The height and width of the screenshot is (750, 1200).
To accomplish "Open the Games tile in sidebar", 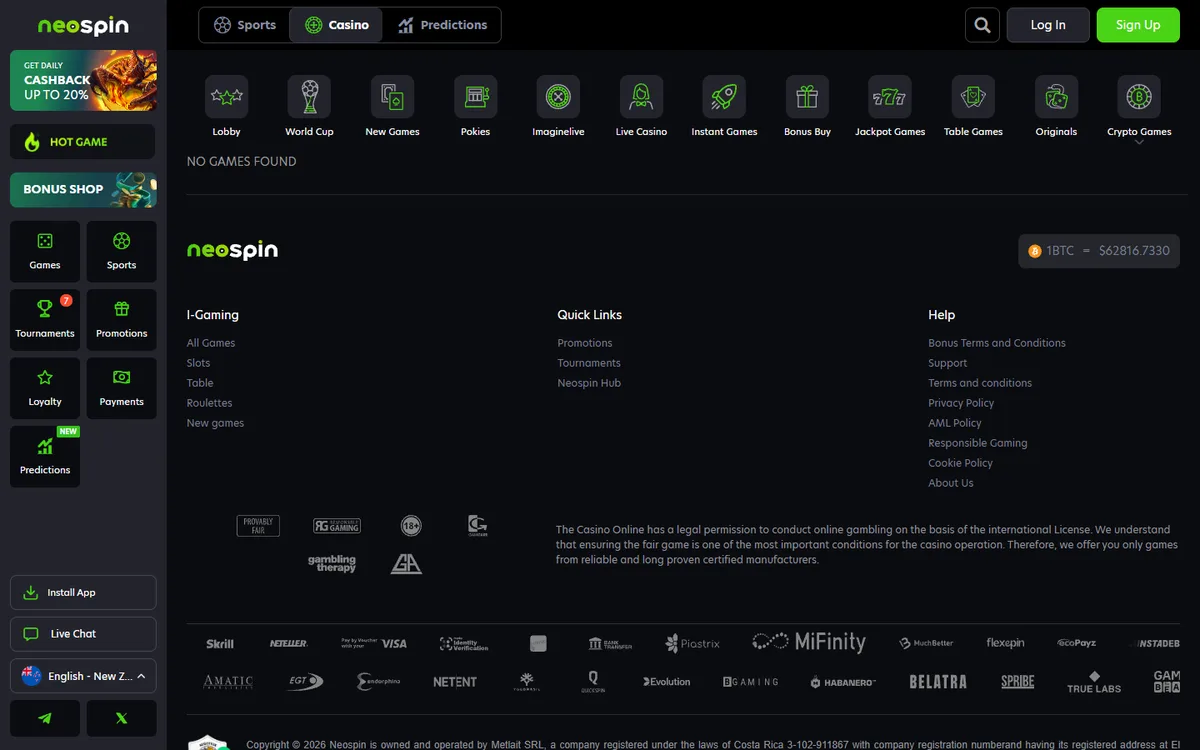I will pyautogui.click(x=45, y=251).
